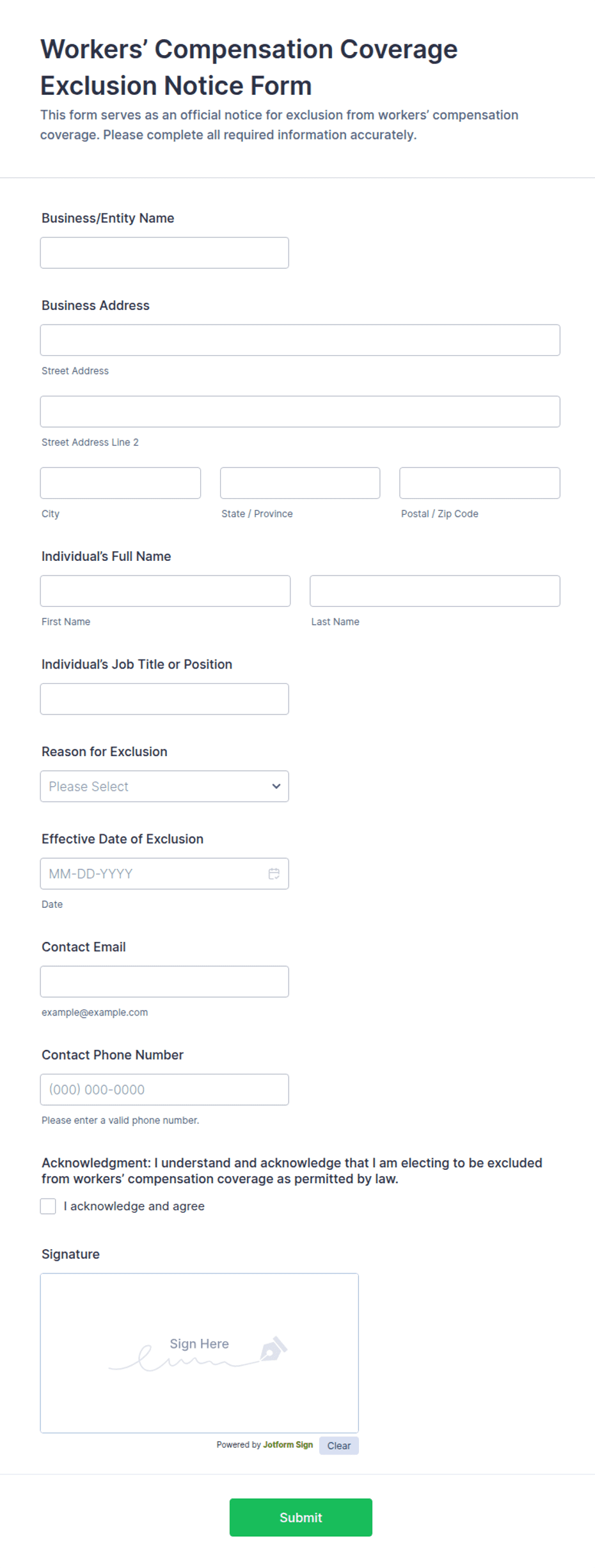This screenshot has height=1568, width=595.
Task: Select the Contact Email input
Action: pos(164,982)
